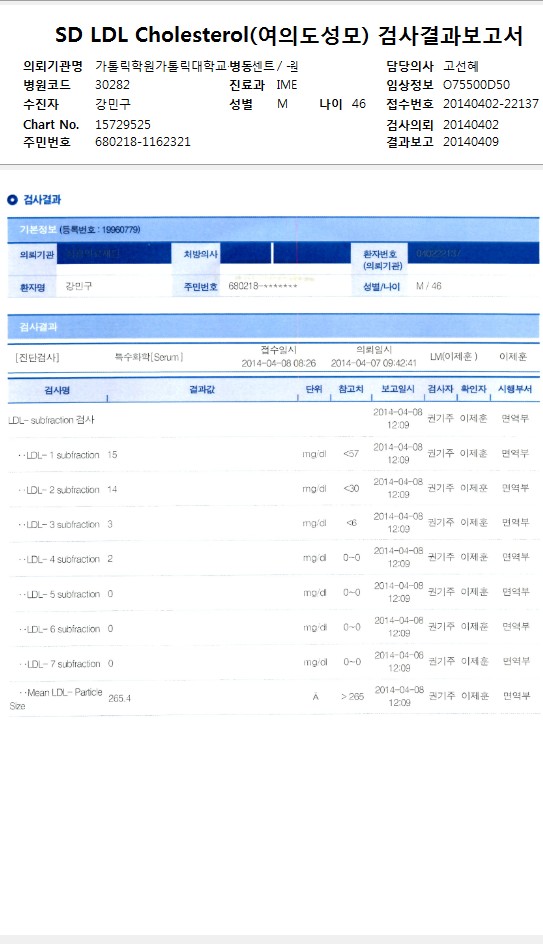Viewport: 543px width, 944px height.
Task: Select the LDL-1 subfraction result row
Action: 273,454
